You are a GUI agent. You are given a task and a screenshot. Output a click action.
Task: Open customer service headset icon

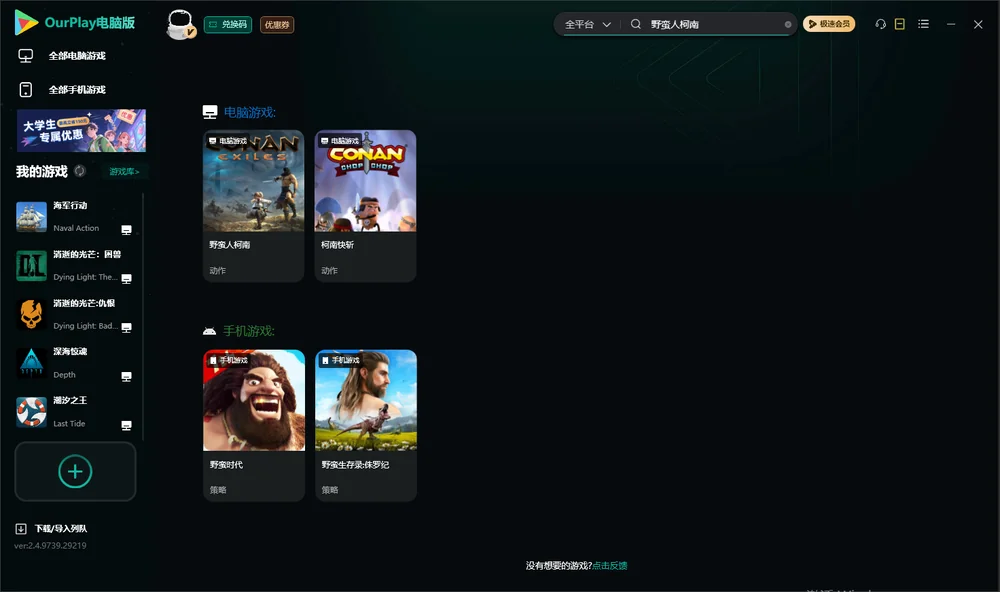coord(880,24)
